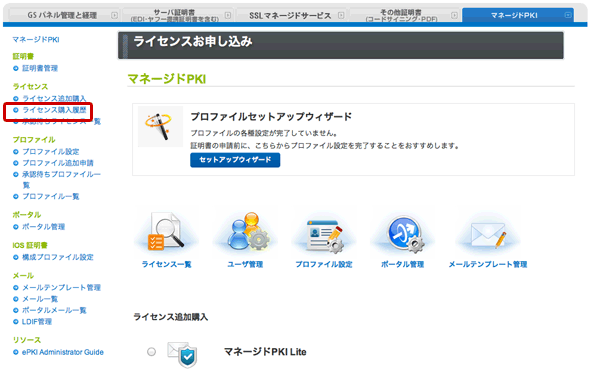Image resolution: width=600 pixels, height=372 pixels.
Task: Open ライセンス購入履歴 sidebar link
Action: [x=54, y=110]
